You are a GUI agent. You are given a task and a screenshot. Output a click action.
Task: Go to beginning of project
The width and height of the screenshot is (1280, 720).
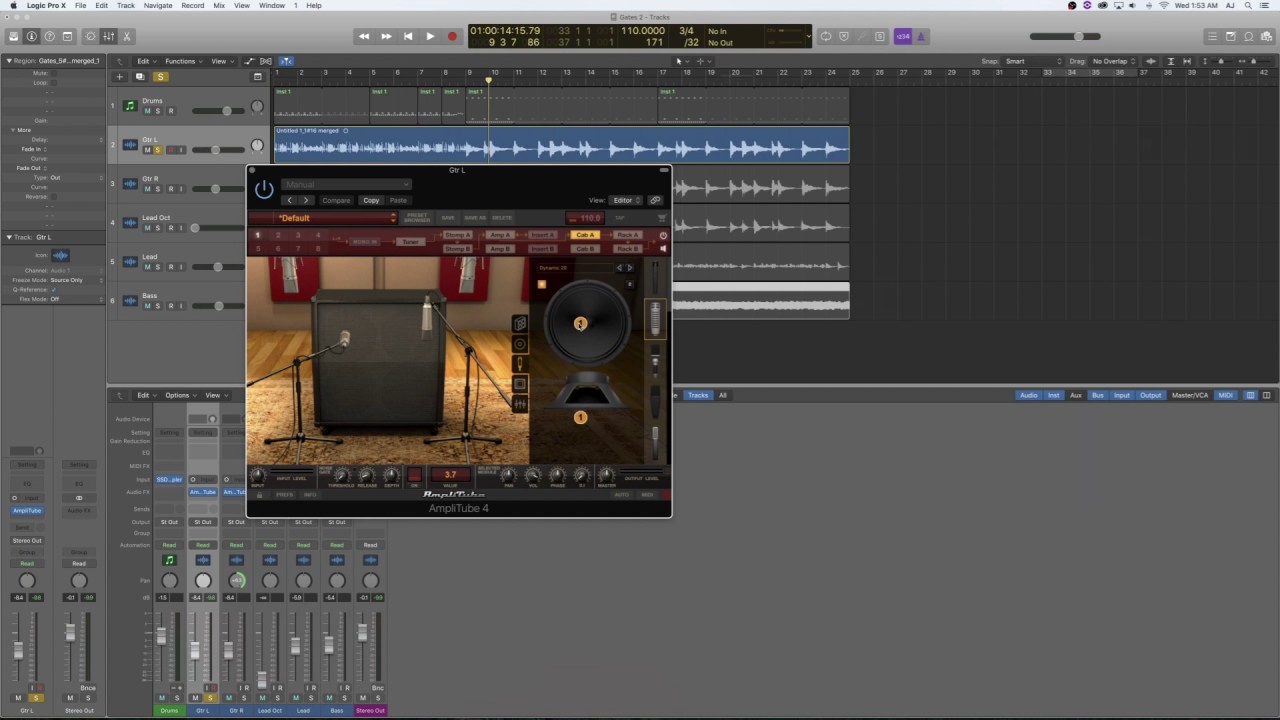[408, 37]
